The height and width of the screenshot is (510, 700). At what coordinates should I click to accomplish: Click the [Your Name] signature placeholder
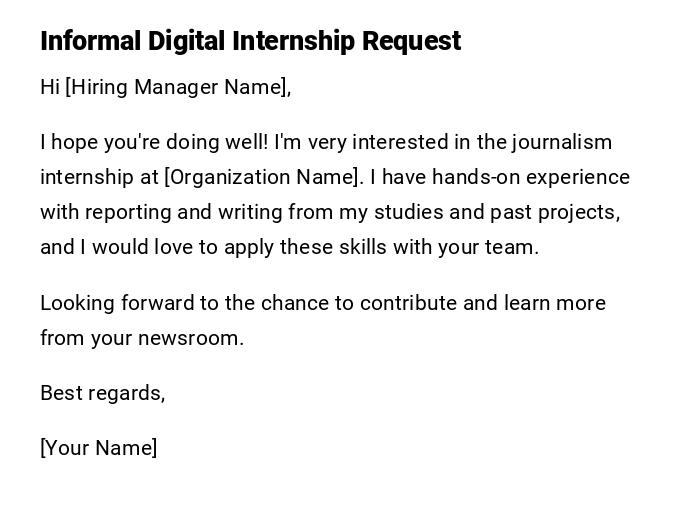98,448
